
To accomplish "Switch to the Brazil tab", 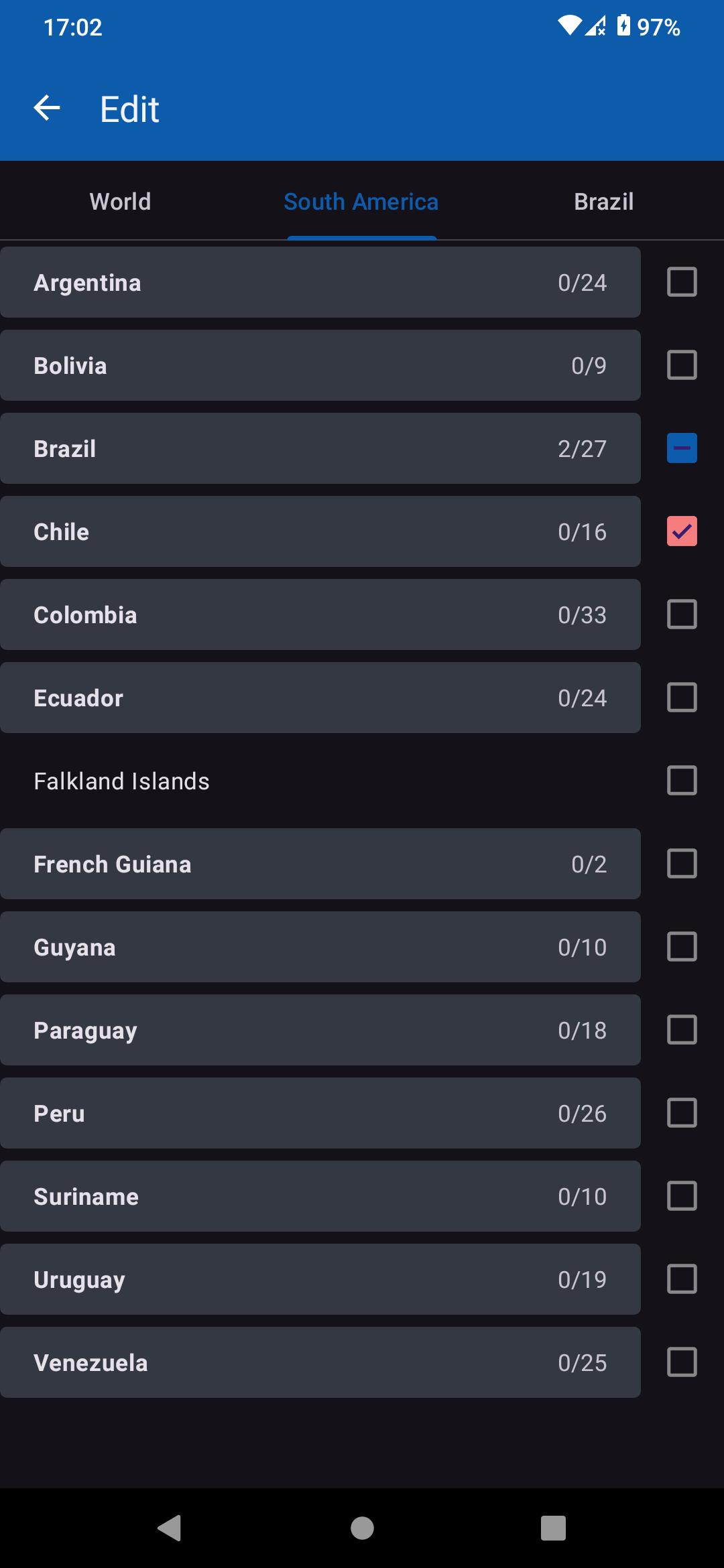I will (x=603, y=201).
